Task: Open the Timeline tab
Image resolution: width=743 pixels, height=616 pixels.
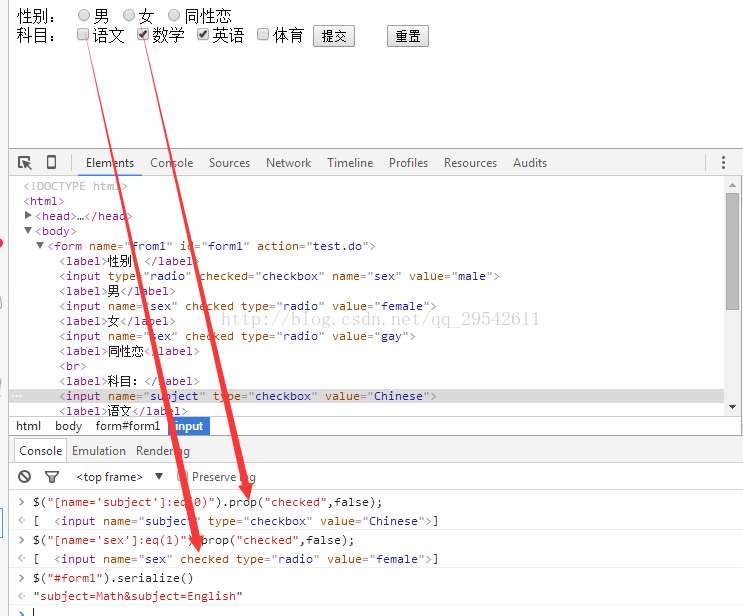Action: [x=350, y=163]
